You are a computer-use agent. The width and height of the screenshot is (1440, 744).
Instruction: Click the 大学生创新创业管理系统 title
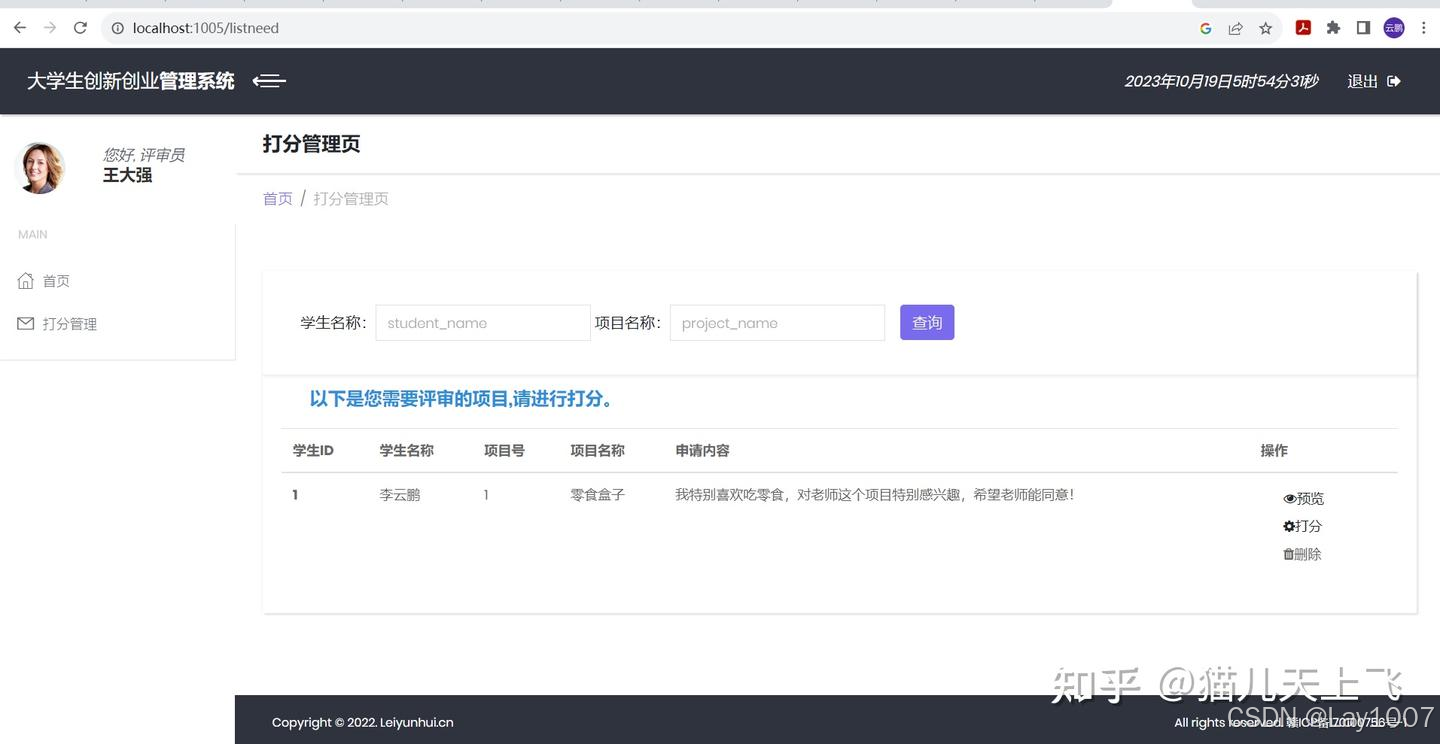[x=131, y=81]
